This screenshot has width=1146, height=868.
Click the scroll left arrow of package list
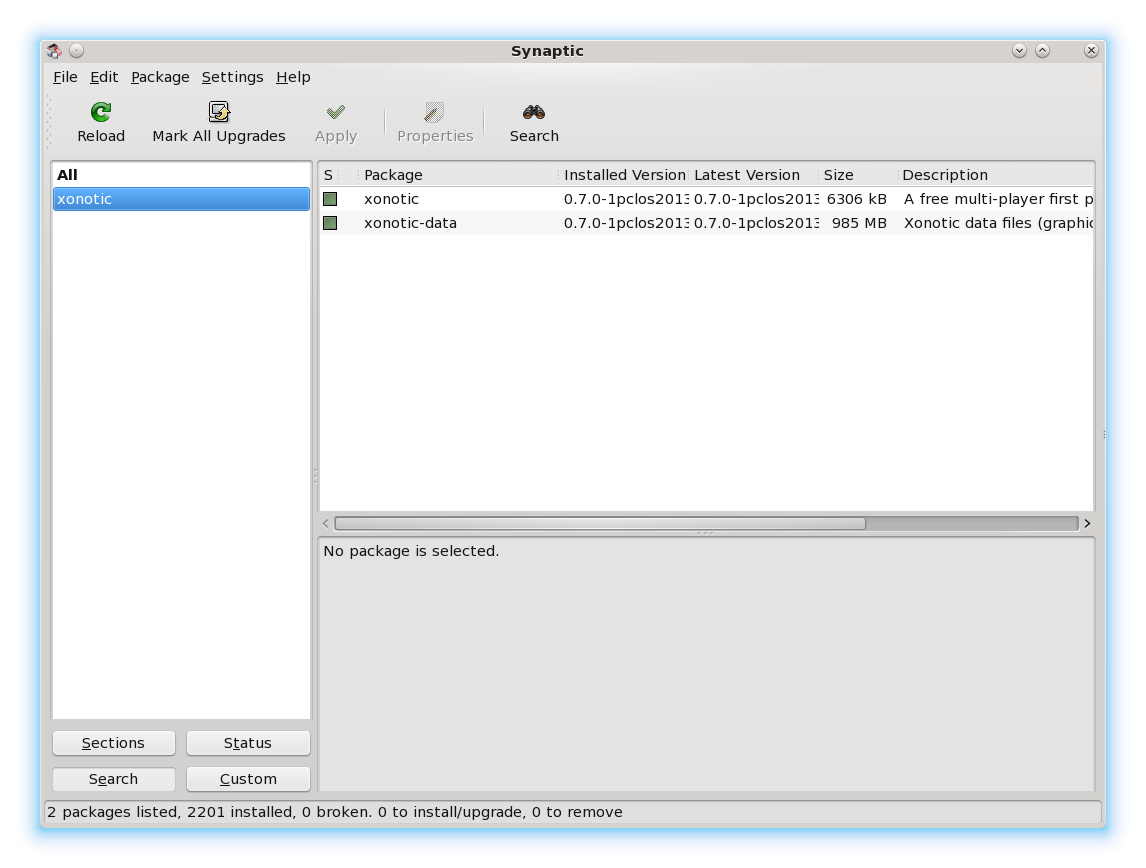point(326,523)
